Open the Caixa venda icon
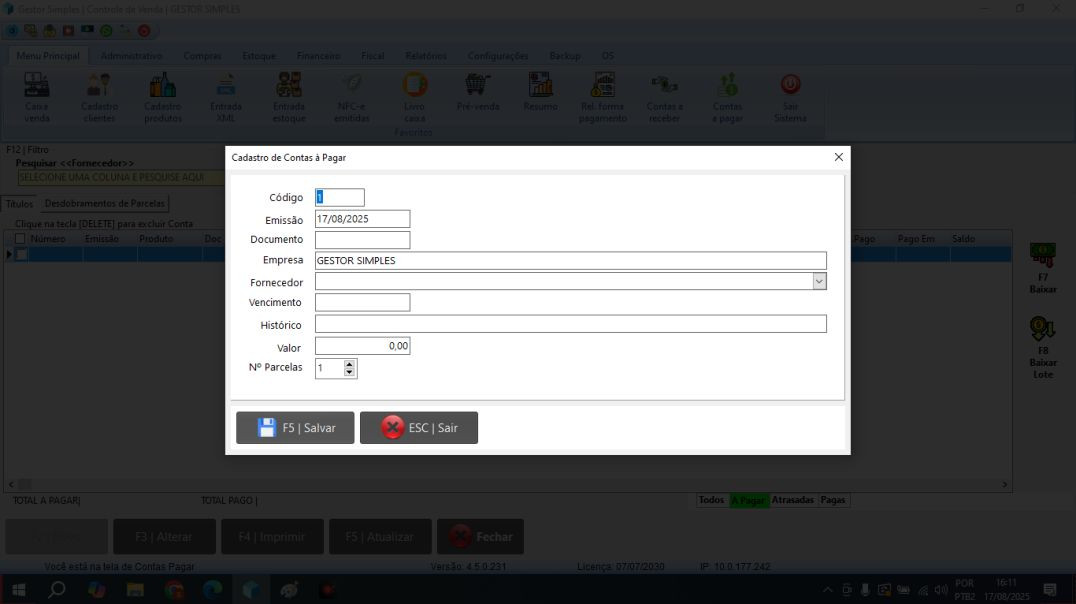1076x604 pixels. 37,87
